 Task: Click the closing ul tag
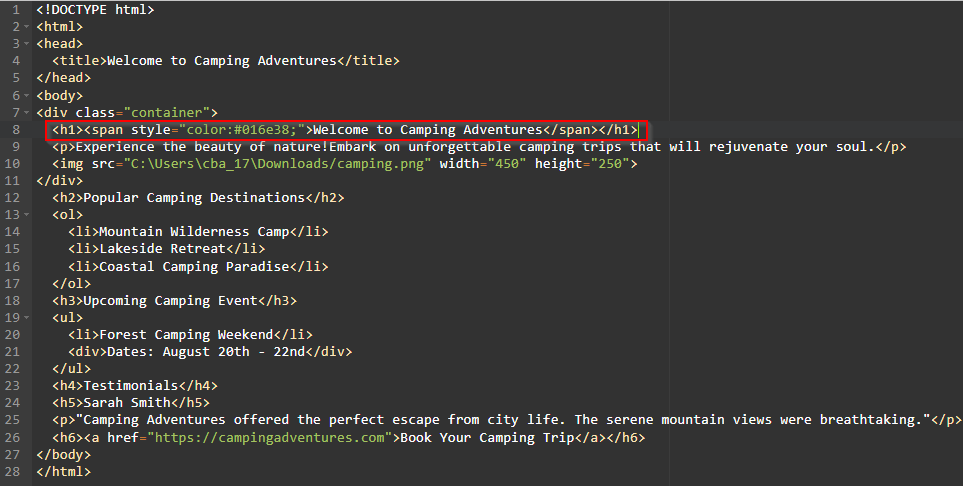click(x=71, y=369)
